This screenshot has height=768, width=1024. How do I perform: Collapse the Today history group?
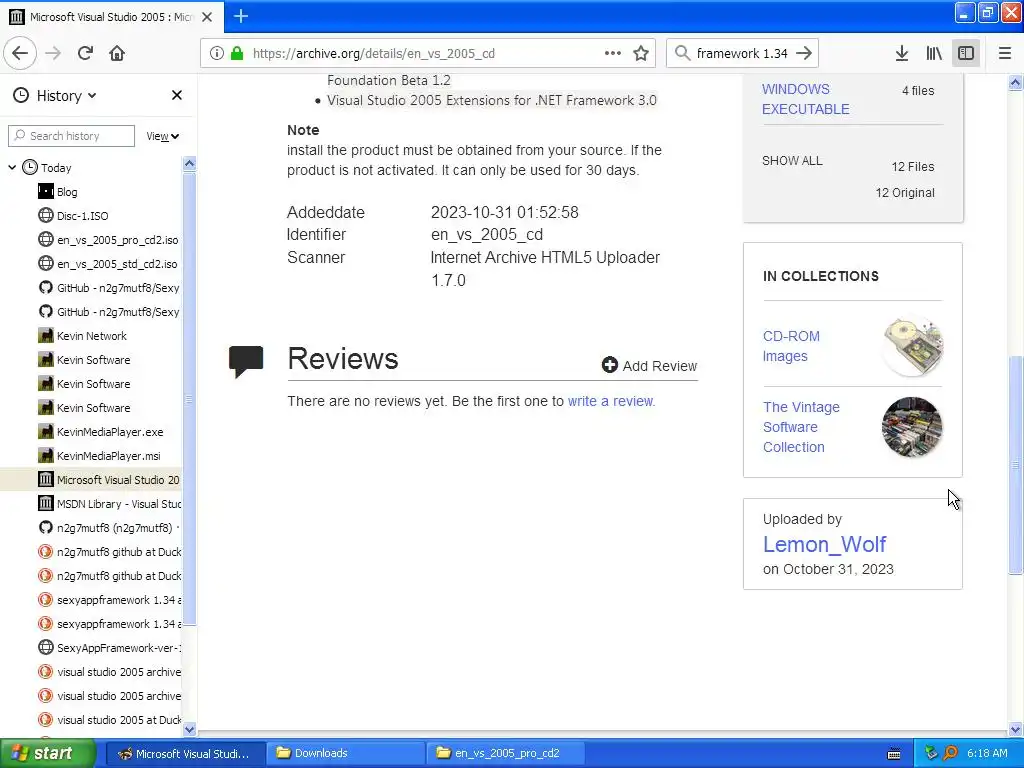(x=12, y=168)
